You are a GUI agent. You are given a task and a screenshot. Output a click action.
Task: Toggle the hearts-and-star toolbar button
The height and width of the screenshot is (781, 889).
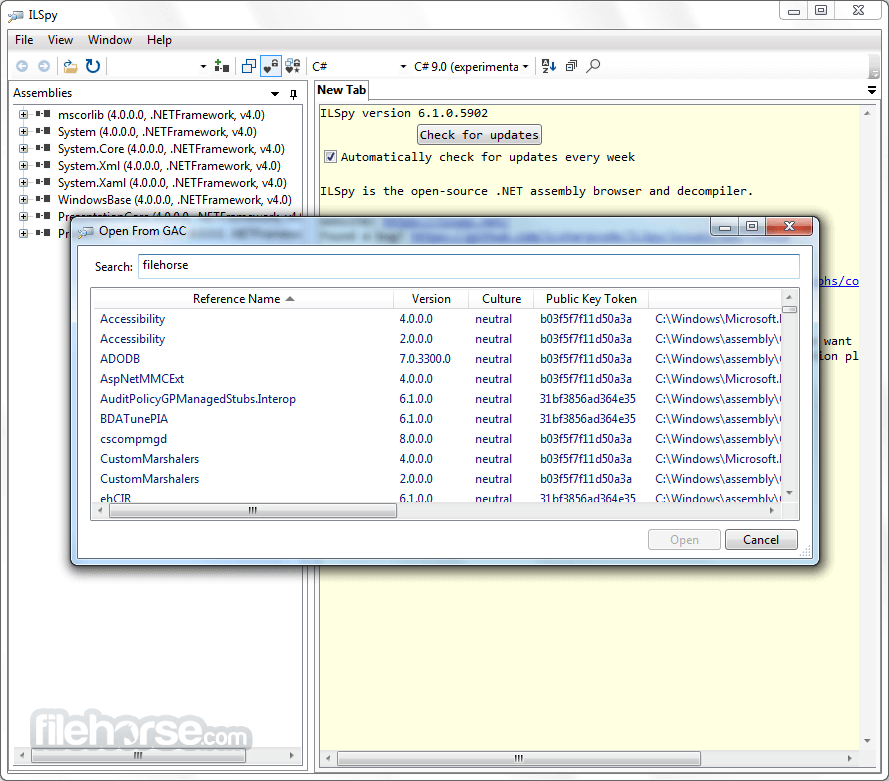point(293,66)
